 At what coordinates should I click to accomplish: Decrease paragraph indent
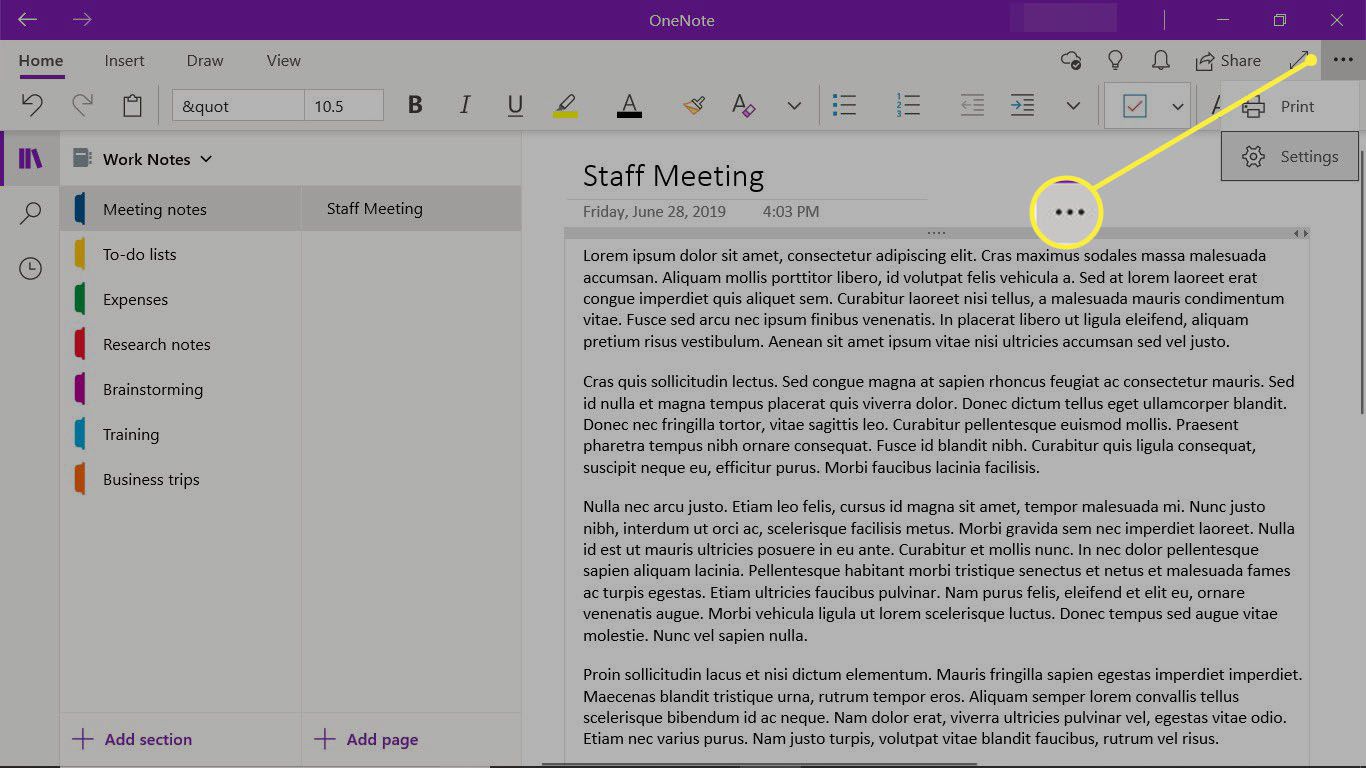tap(972, 105)
